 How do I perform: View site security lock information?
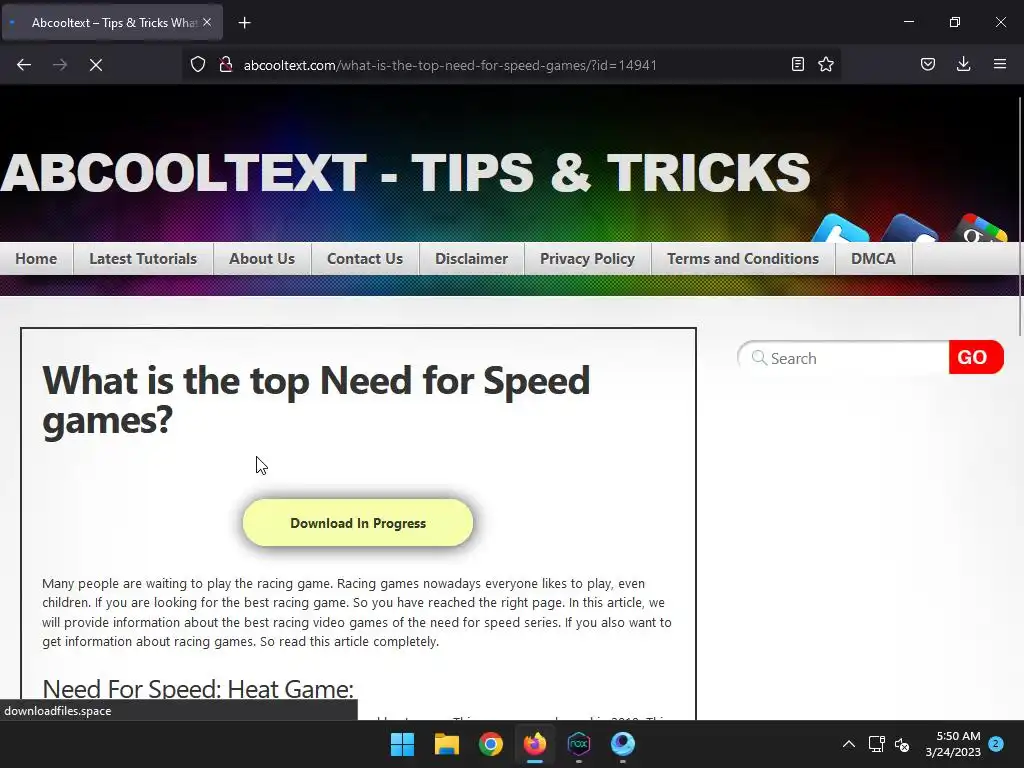pos(226,65)
